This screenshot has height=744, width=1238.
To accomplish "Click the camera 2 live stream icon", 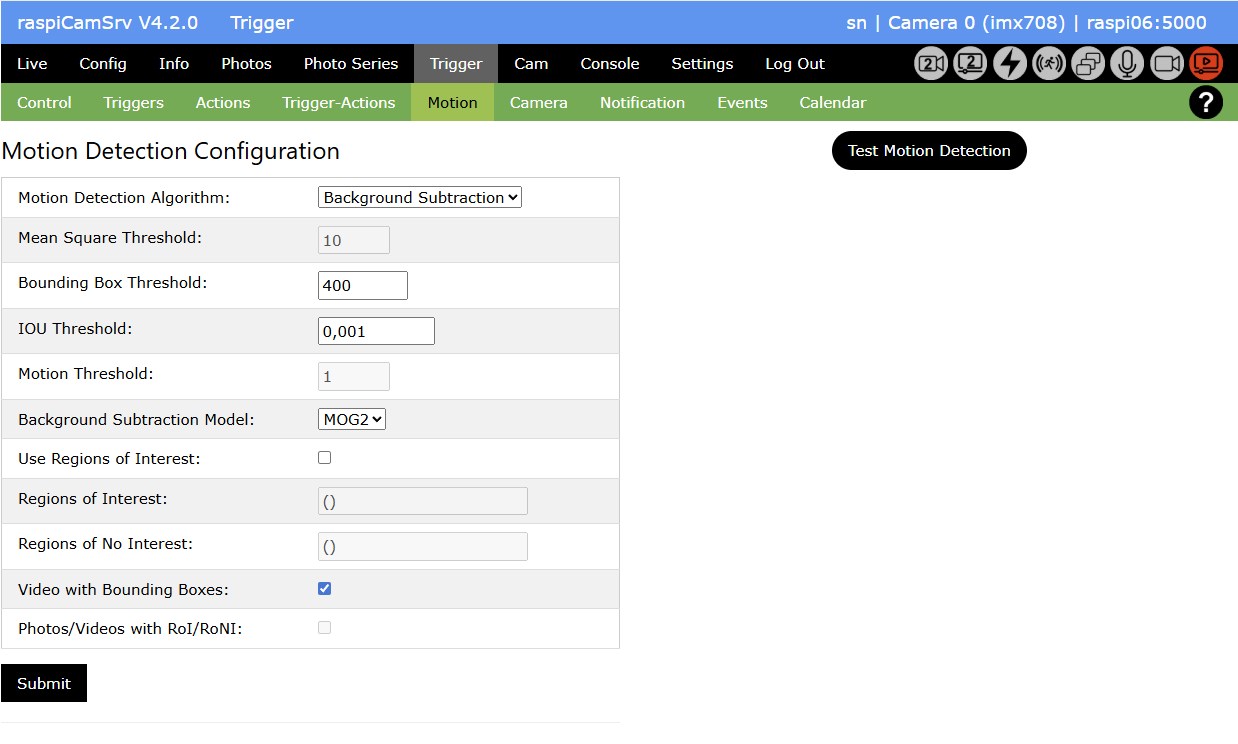I will coord(970,64).
